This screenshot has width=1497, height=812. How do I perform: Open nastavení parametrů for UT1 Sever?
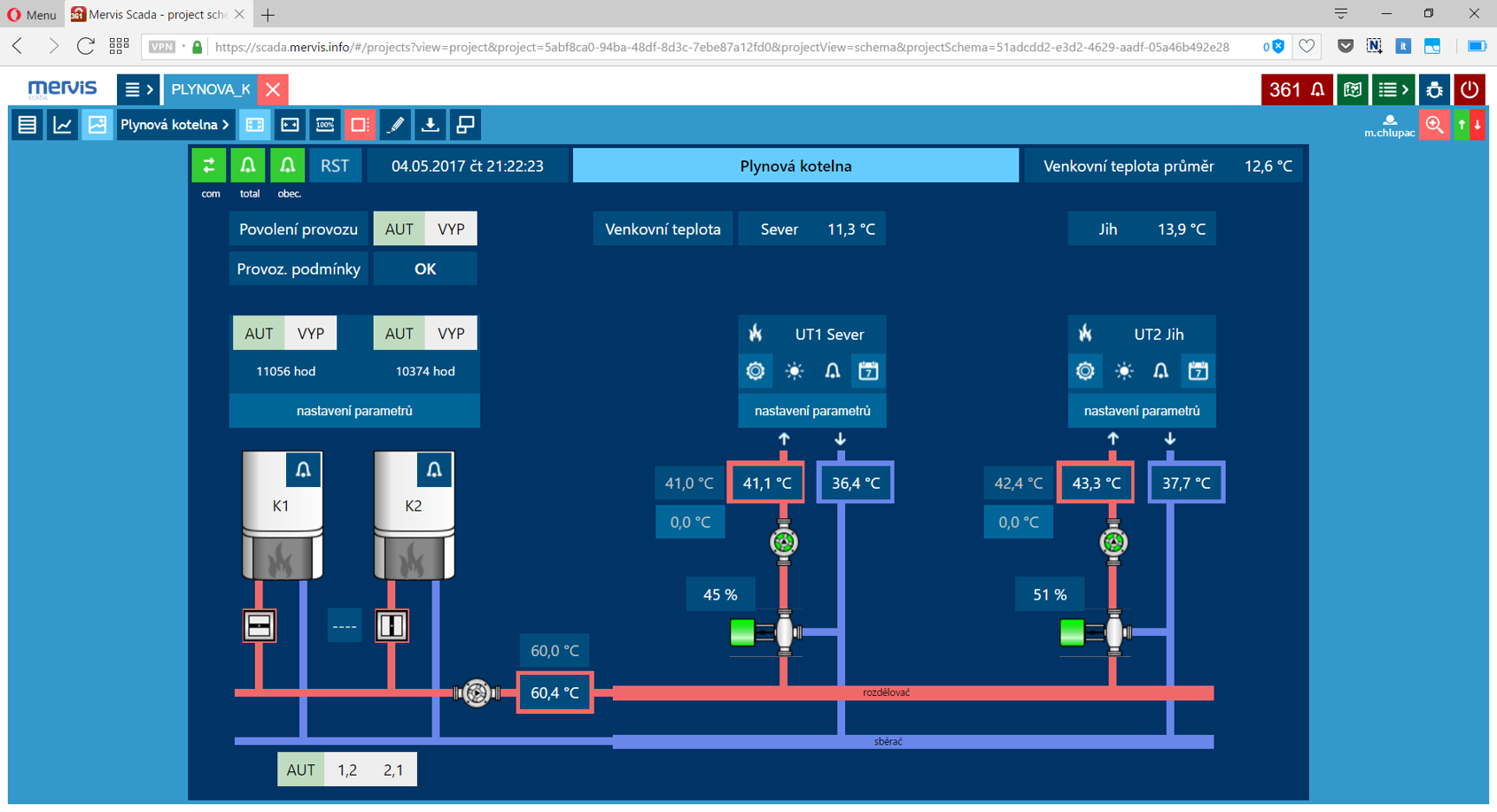(811, 410)
